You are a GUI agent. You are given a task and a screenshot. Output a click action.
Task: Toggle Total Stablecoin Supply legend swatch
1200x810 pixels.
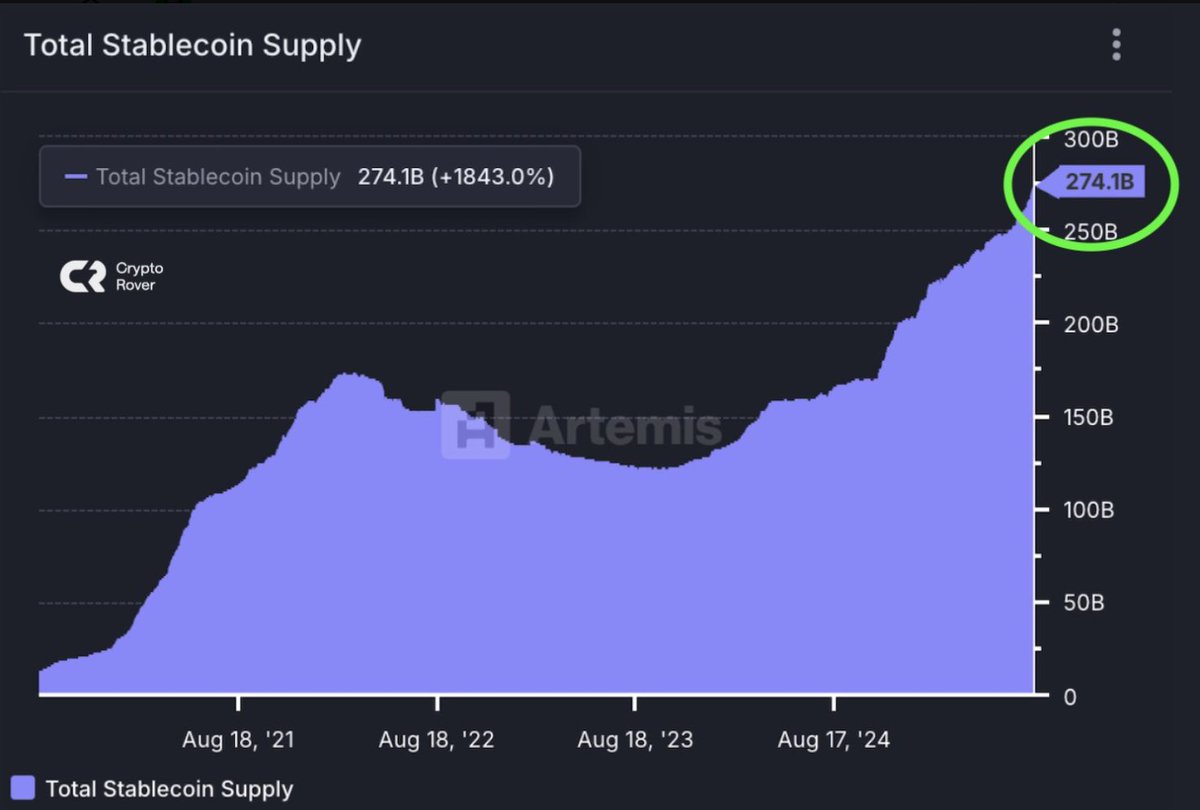pos(22,787)
